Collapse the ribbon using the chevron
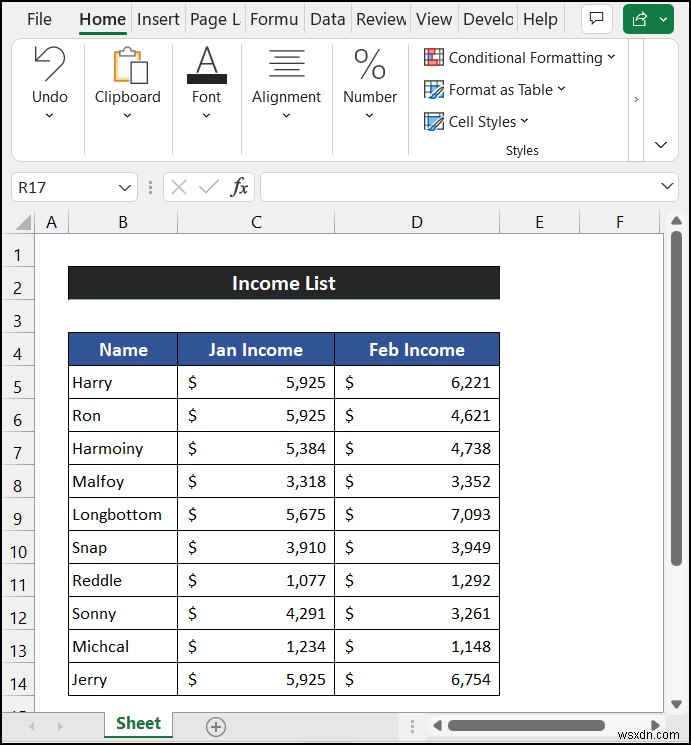Image resolution: width=691 pixels, height=745 pixels. [660, 145]
